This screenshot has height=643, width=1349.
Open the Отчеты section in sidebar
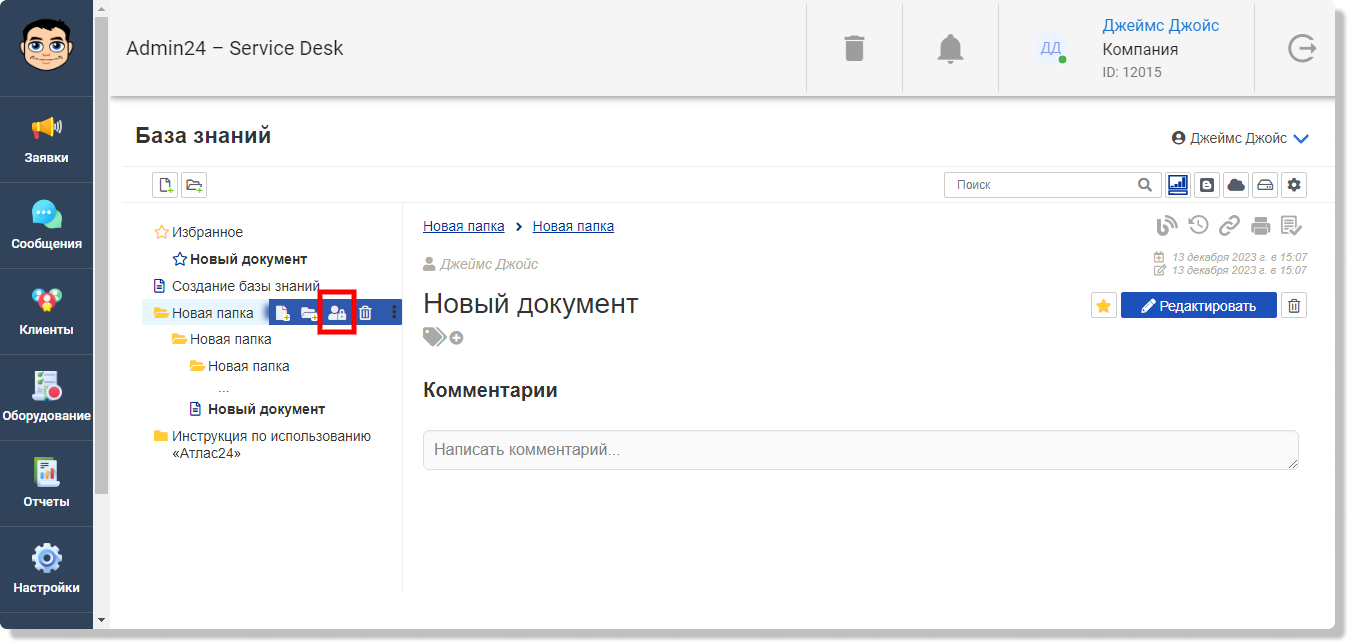click(46, 484)
